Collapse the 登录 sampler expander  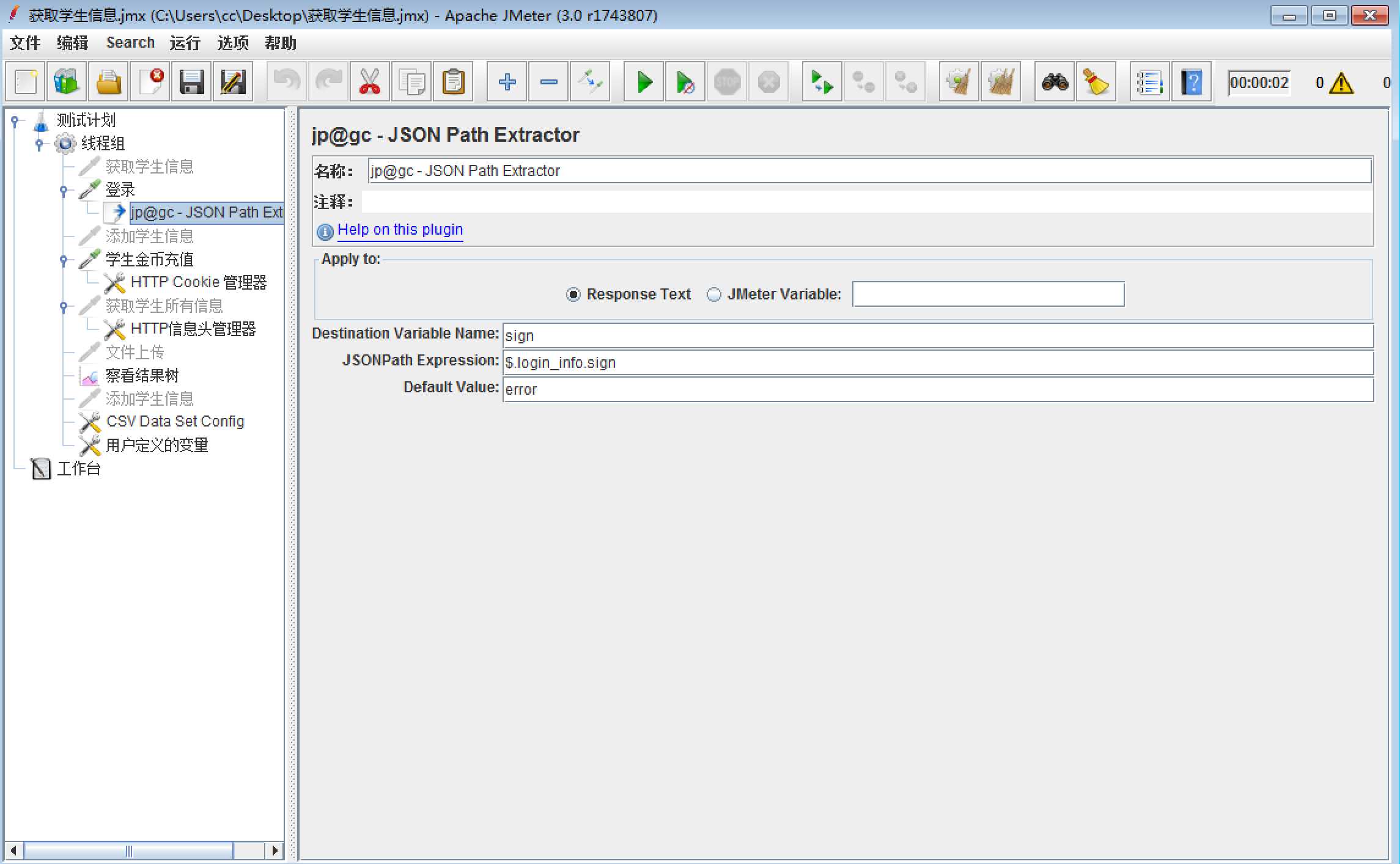pos(64,191)
